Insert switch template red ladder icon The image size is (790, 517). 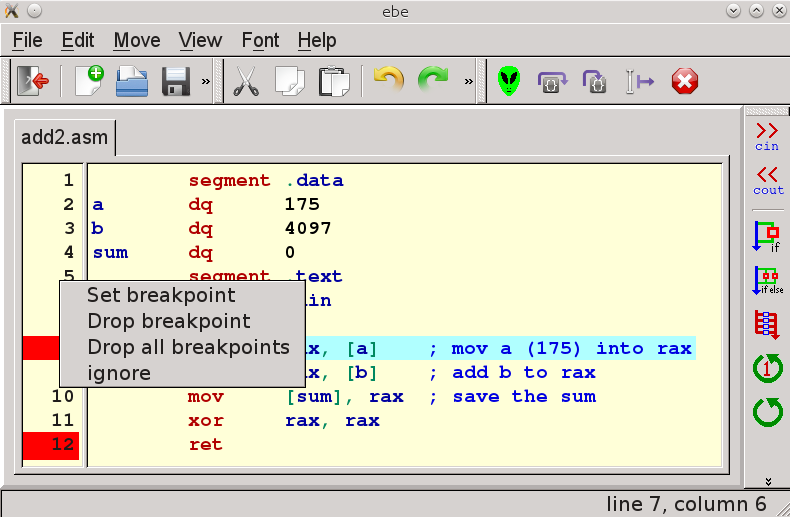pos(767,325)
